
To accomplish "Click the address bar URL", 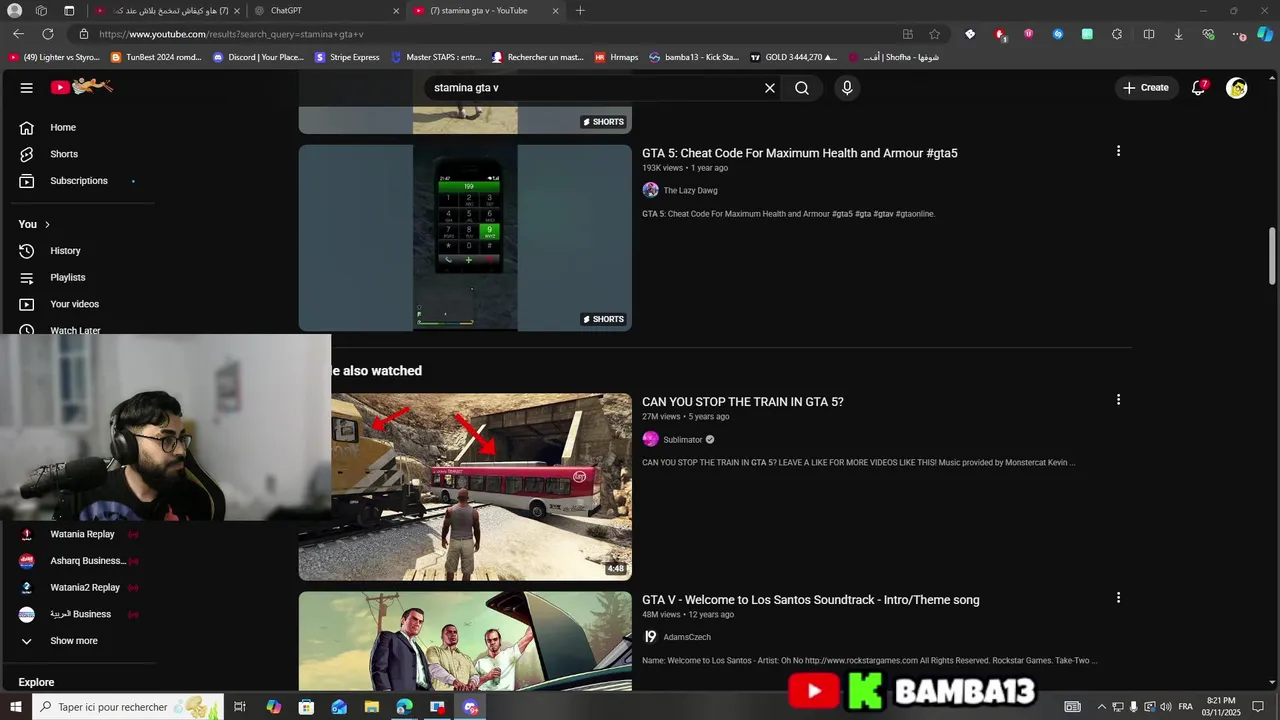I will coord(230,34).
